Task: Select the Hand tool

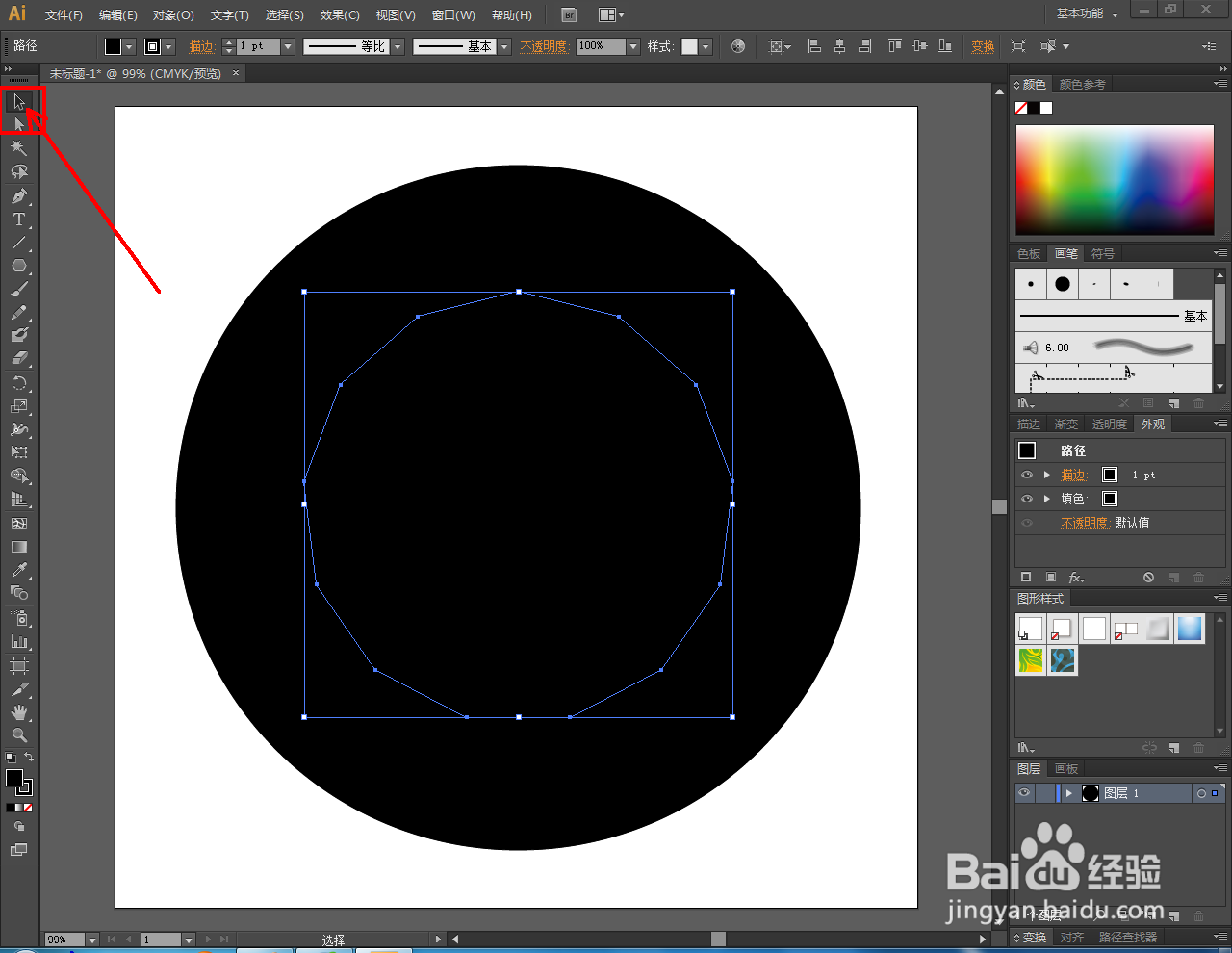Action: click(x=19, y=712)
